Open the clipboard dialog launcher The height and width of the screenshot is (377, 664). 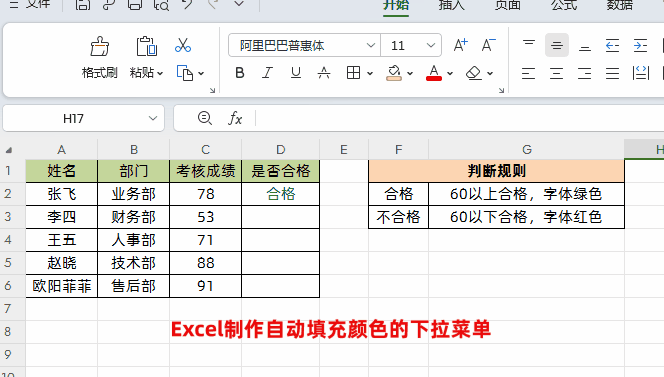pyautogui.click(x=213, y=90)
